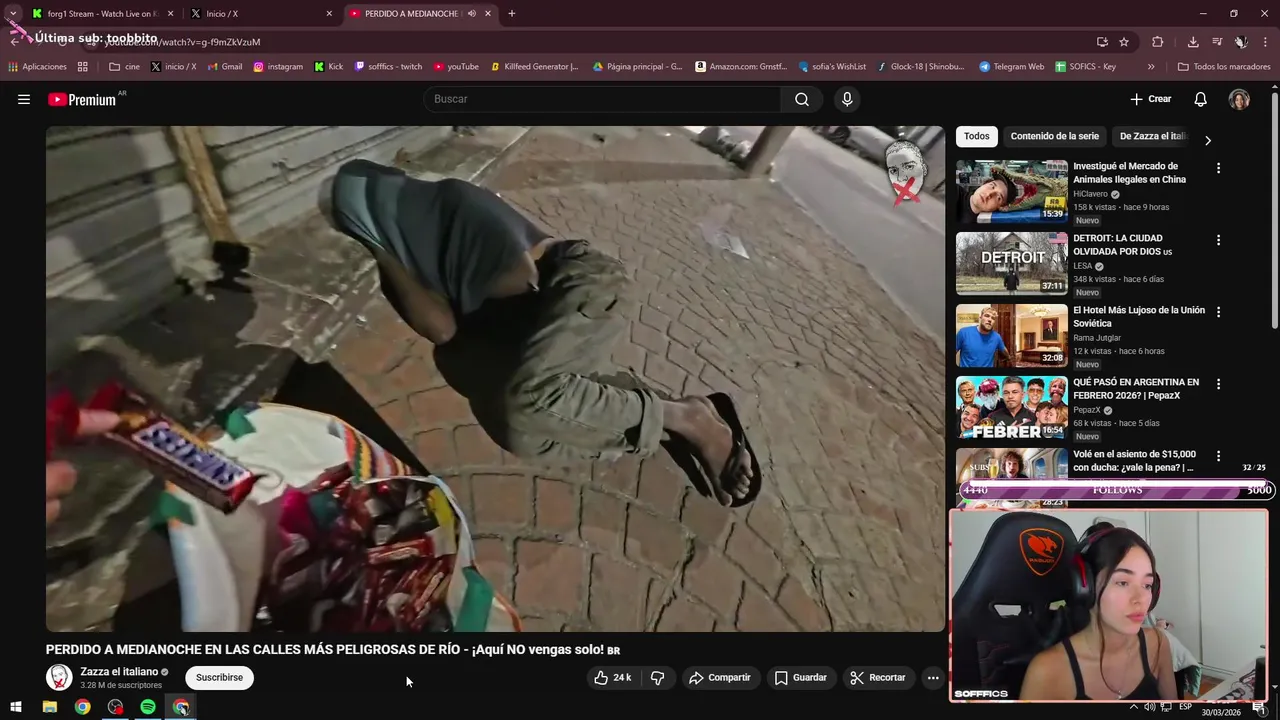Open Todos los marcadores folder
Viewport: 1280px width, 720px height.
1225,67
